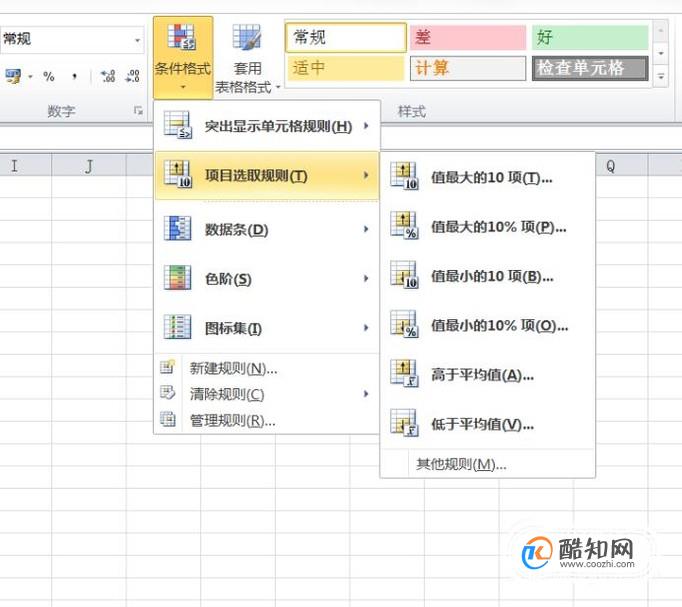Select 项目选取规则(T) menu item

[x=267, y=175]
